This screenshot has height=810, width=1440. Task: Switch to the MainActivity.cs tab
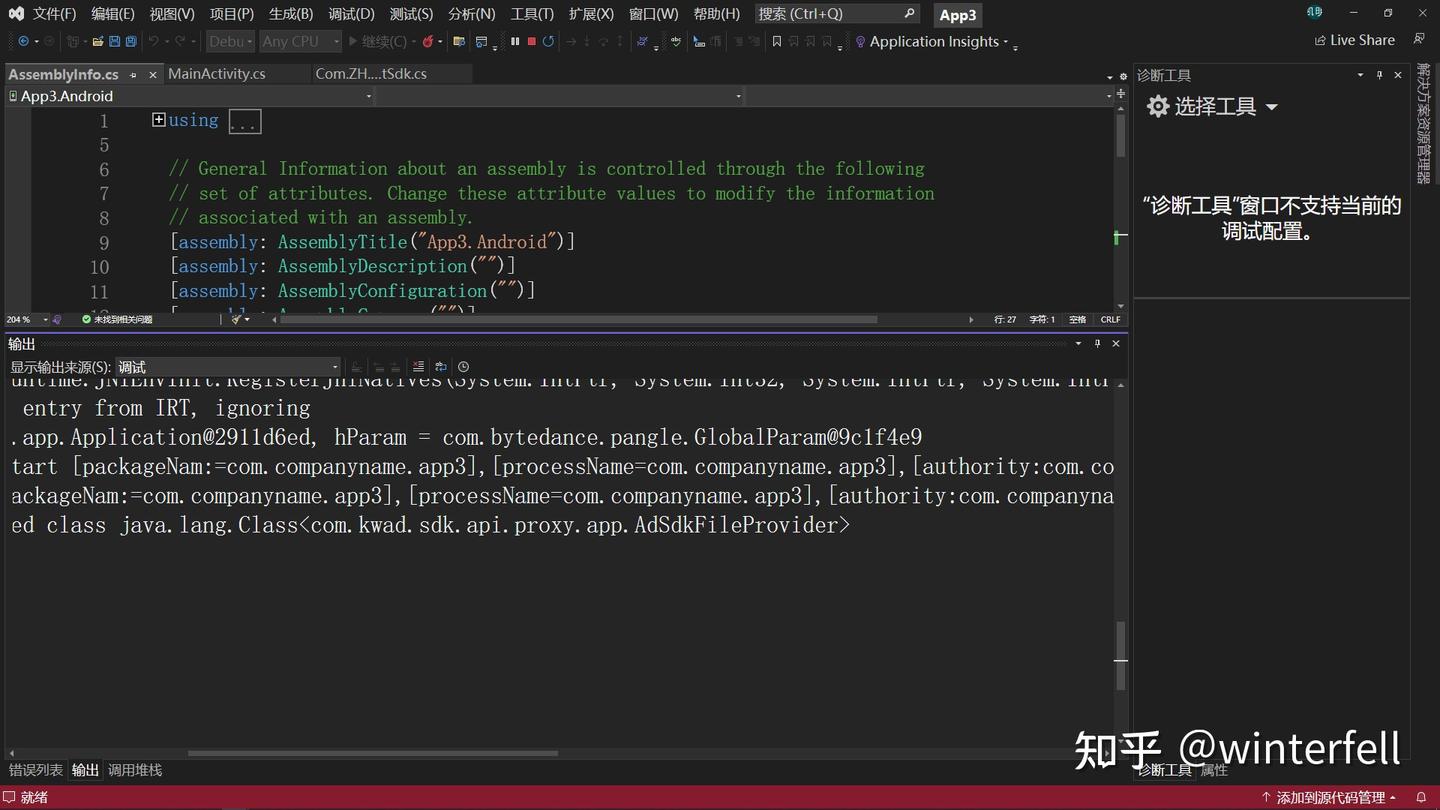pos(217,74)
